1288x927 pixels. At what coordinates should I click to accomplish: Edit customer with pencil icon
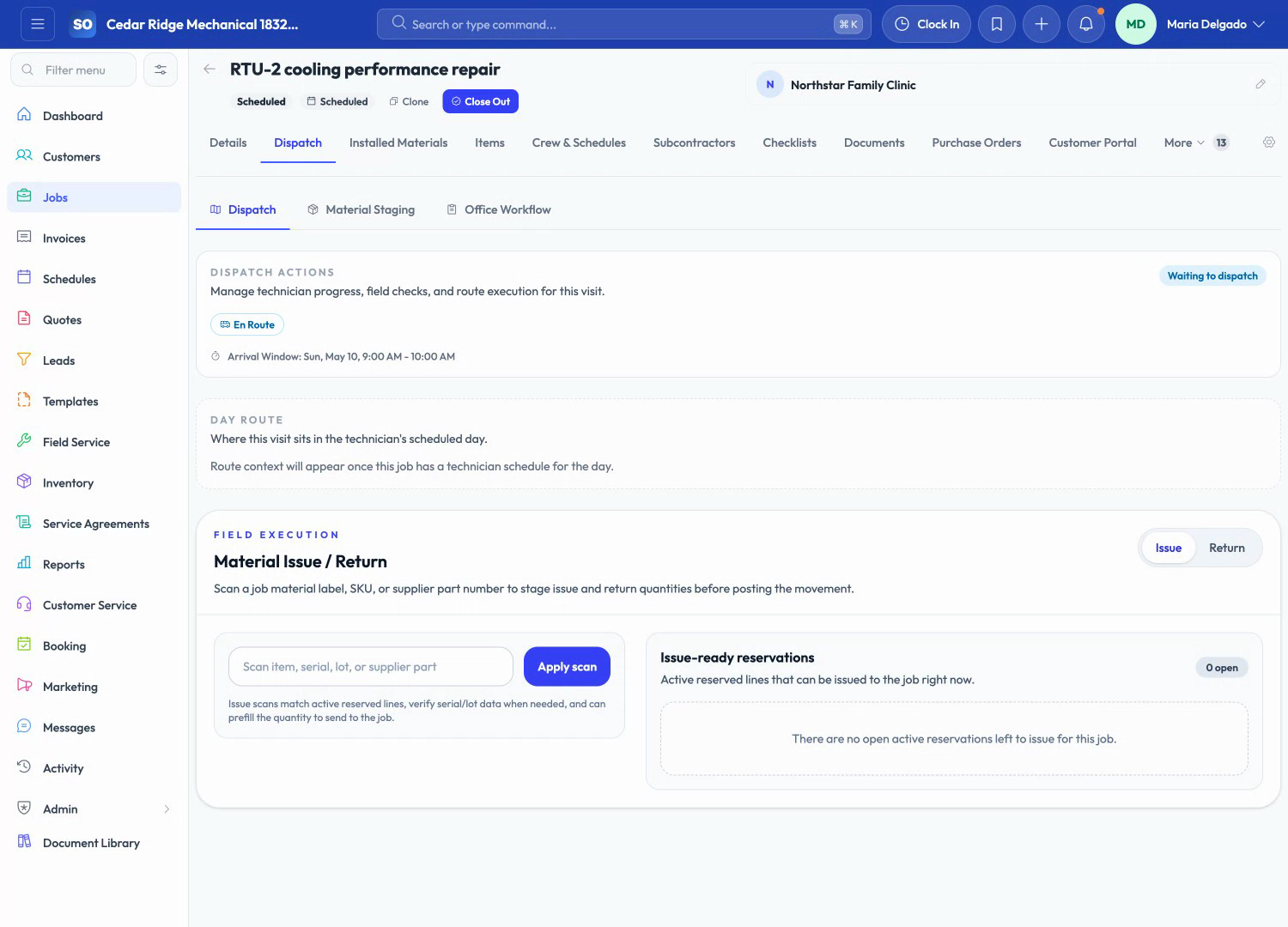pyautogui.click(x=1261, y=84)
